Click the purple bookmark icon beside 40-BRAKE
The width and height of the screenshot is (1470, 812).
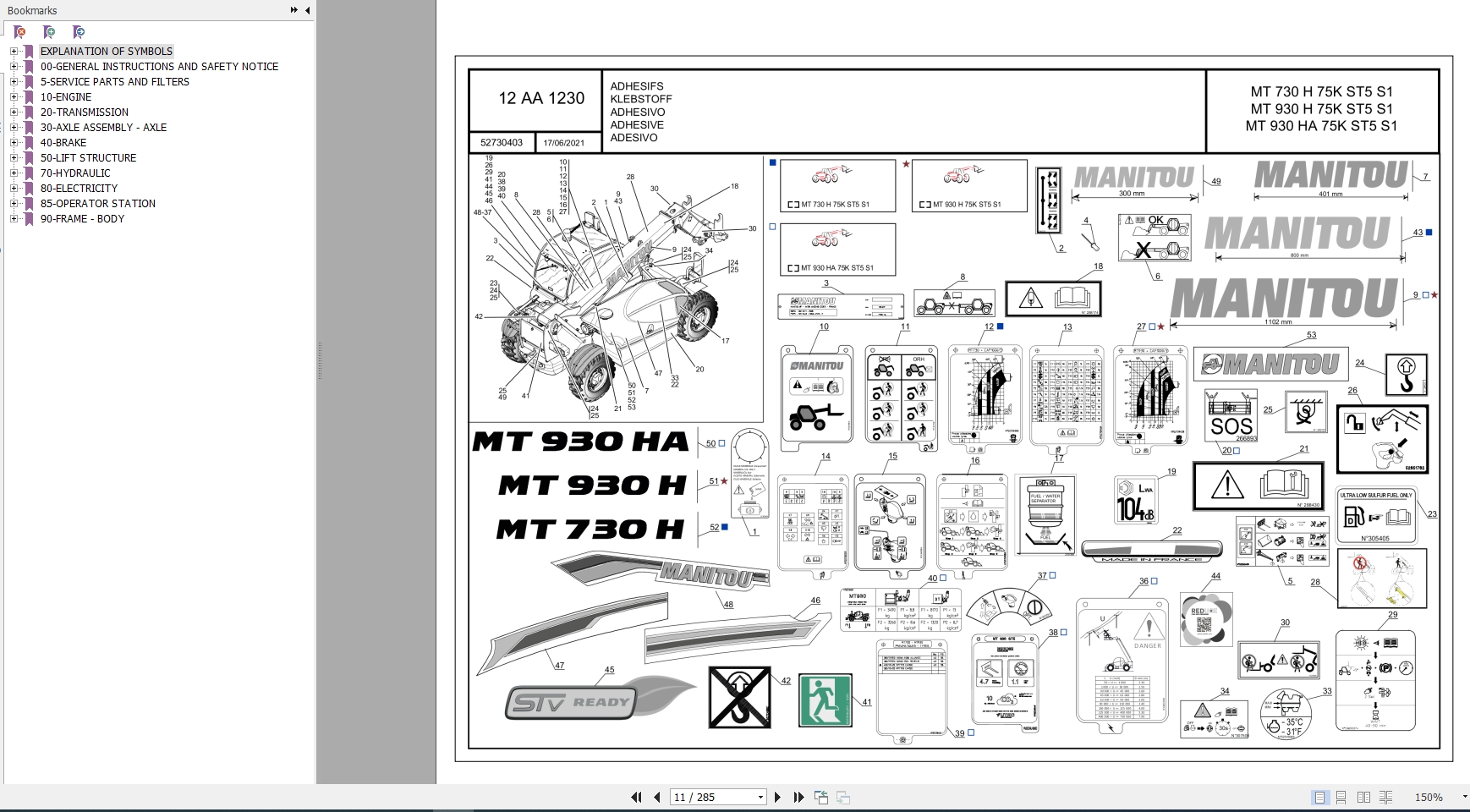tap(29, 142)
